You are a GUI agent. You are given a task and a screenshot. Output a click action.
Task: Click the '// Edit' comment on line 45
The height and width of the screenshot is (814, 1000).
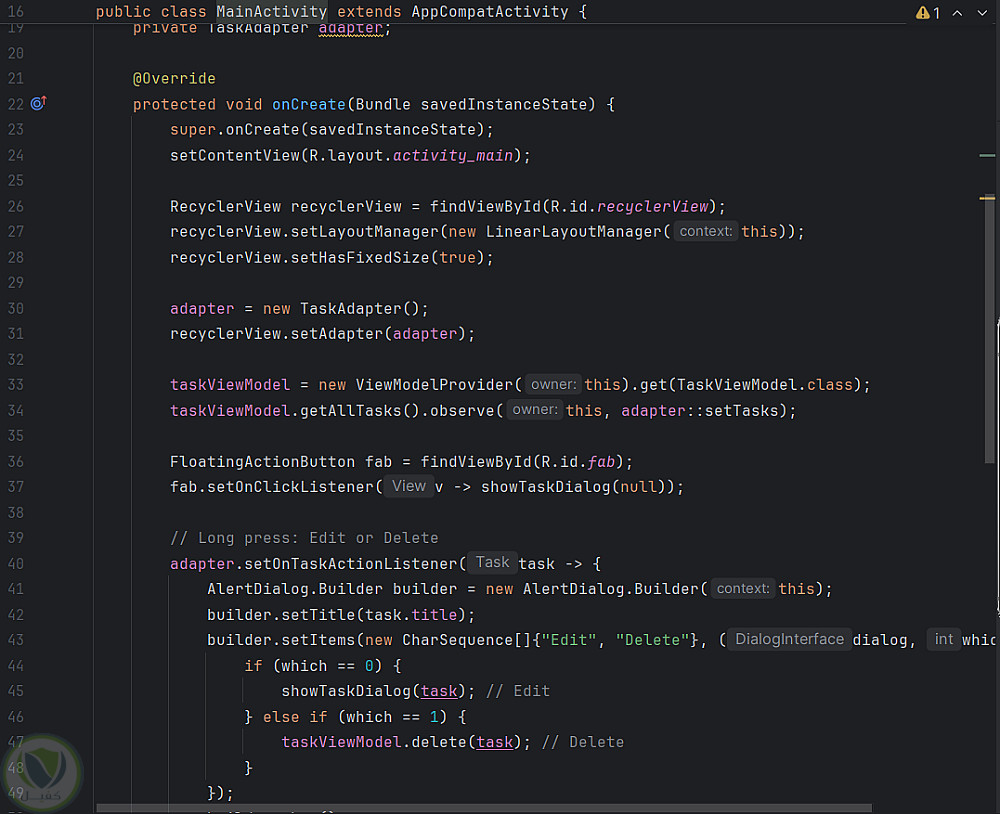tap(518, 691)
